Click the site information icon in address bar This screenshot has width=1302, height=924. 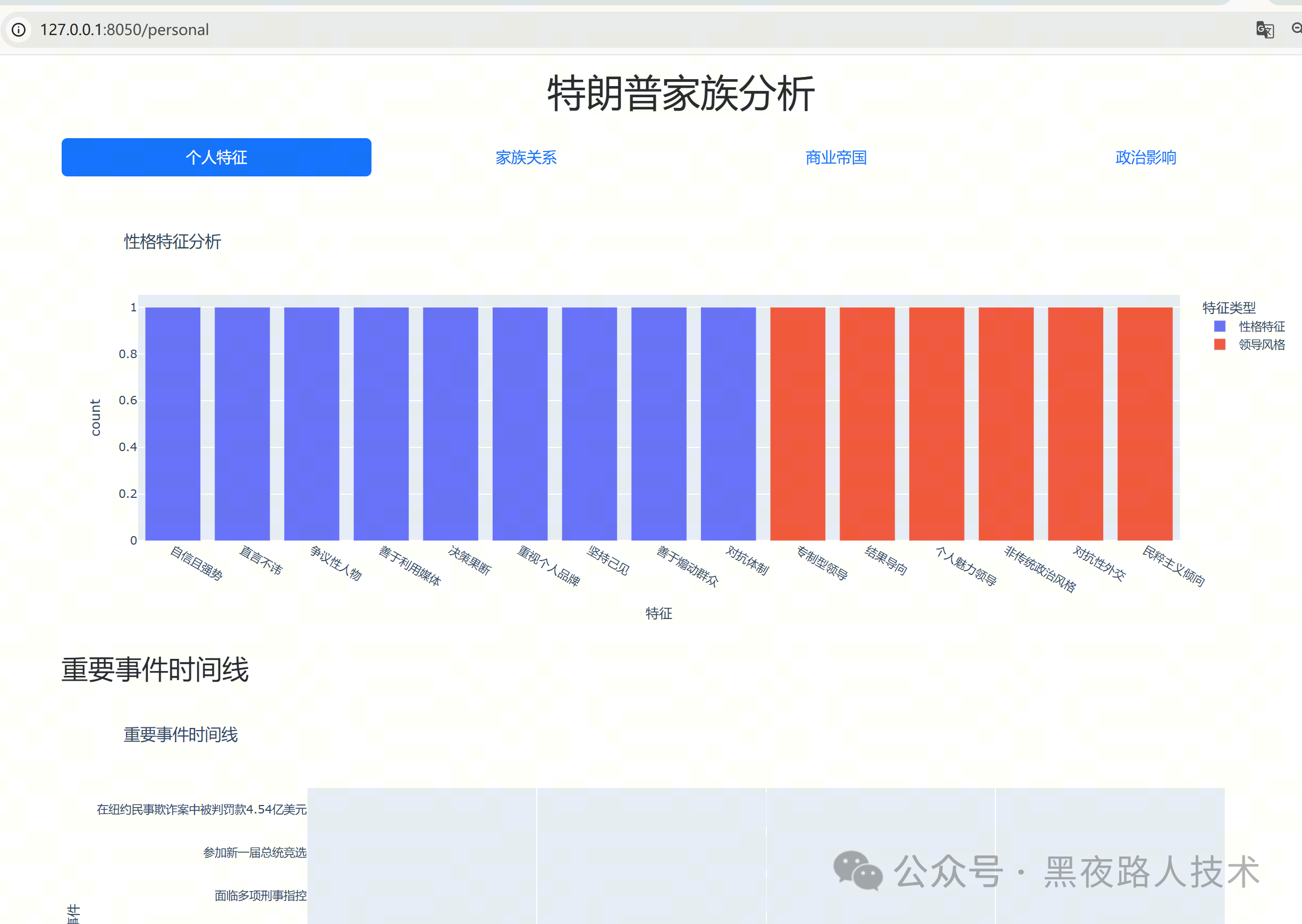(19, 30)
